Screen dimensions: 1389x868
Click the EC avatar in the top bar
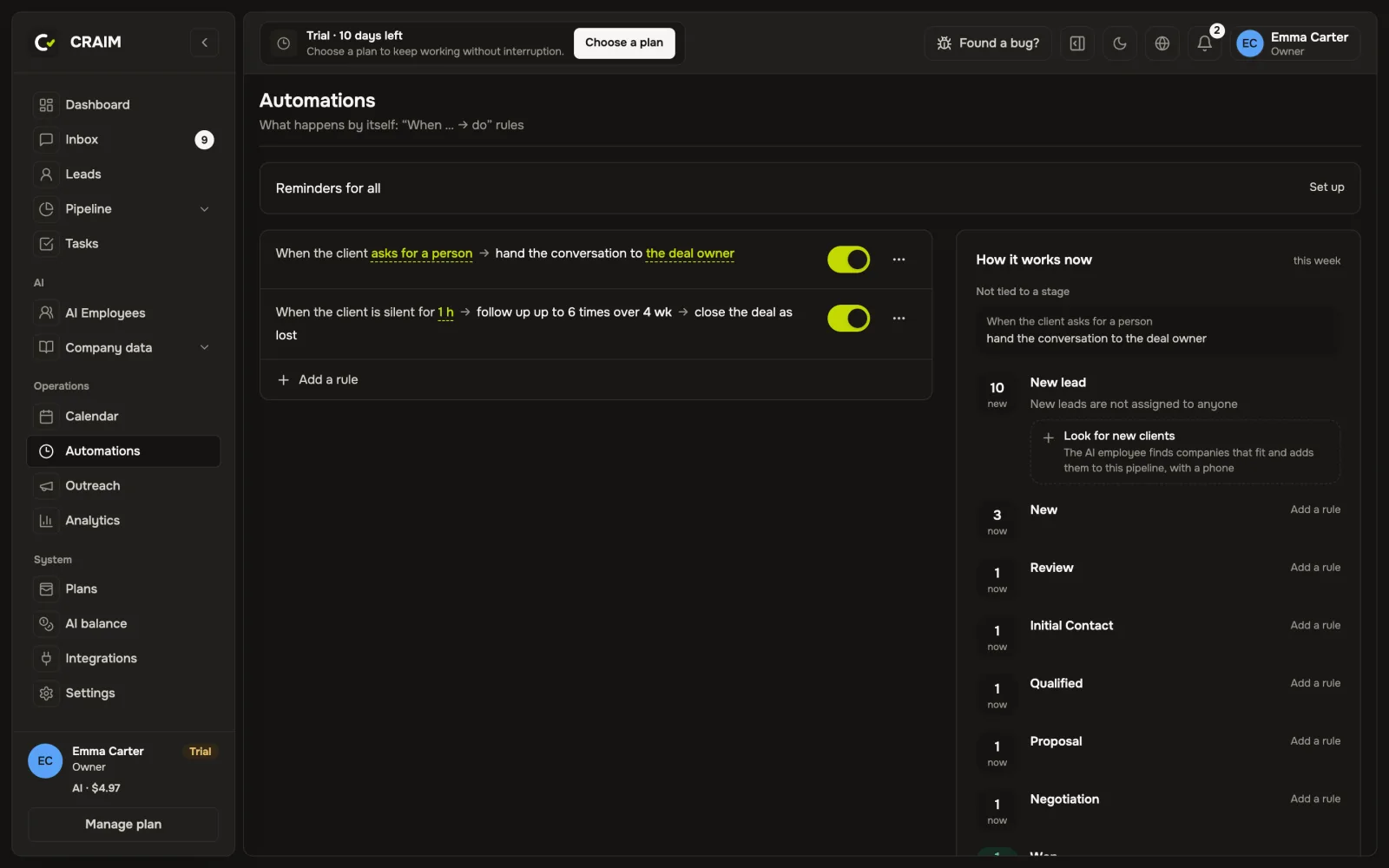(x=1249, y=43)
